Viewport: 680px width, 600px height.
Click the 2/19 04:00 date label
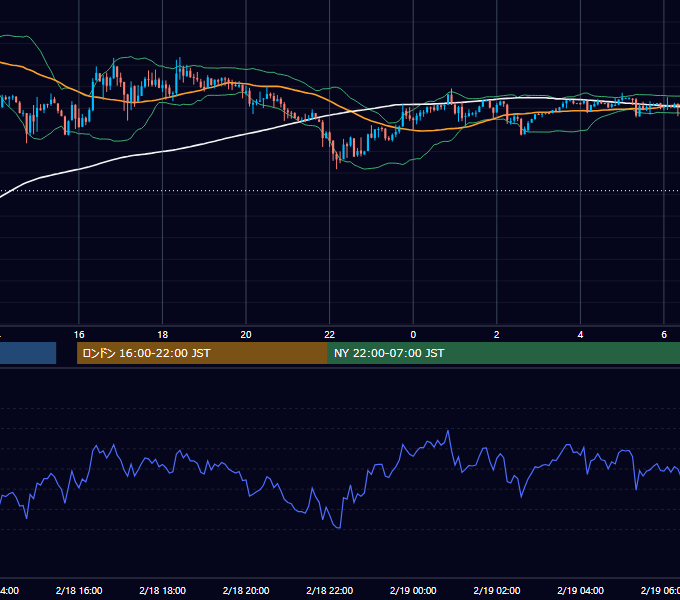(580, 590)
